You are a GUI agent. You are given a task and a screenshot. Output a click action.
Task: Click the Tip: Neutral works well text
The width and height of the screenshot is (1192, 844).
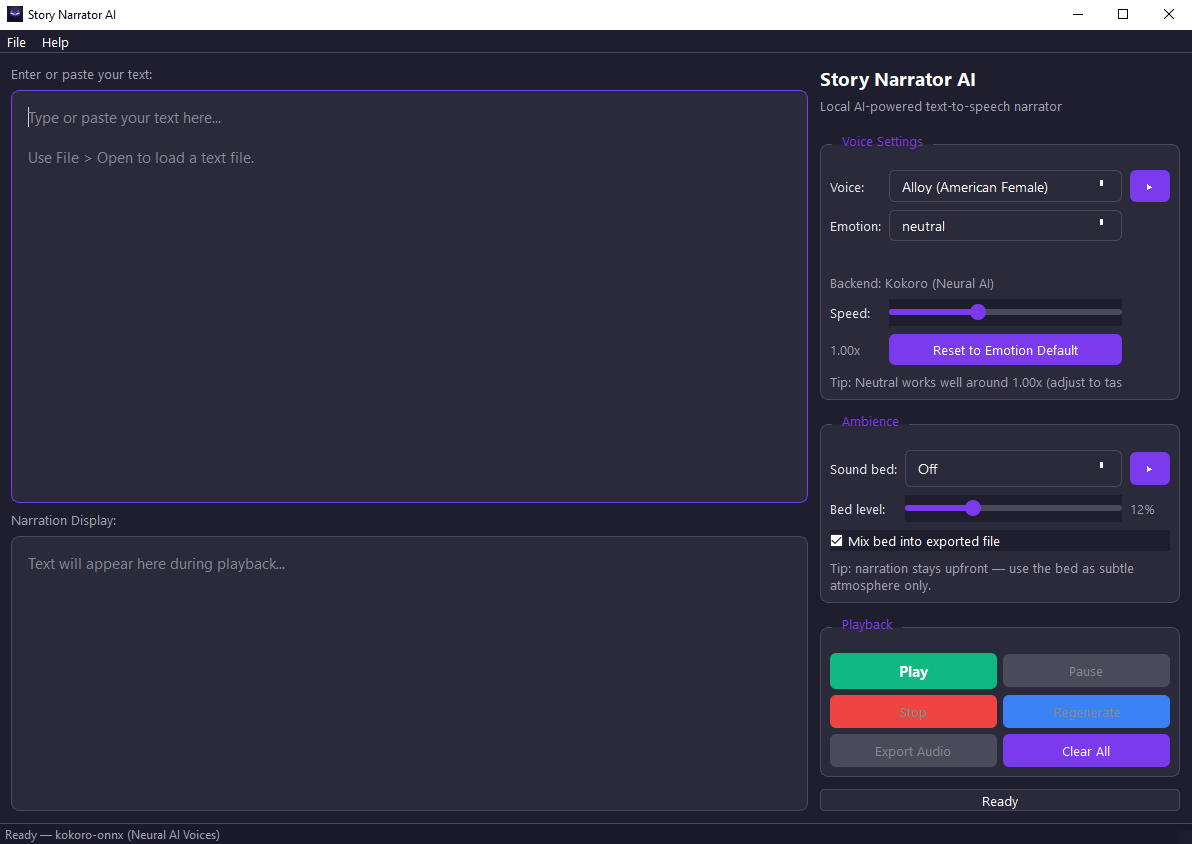[x=975, y=382]
